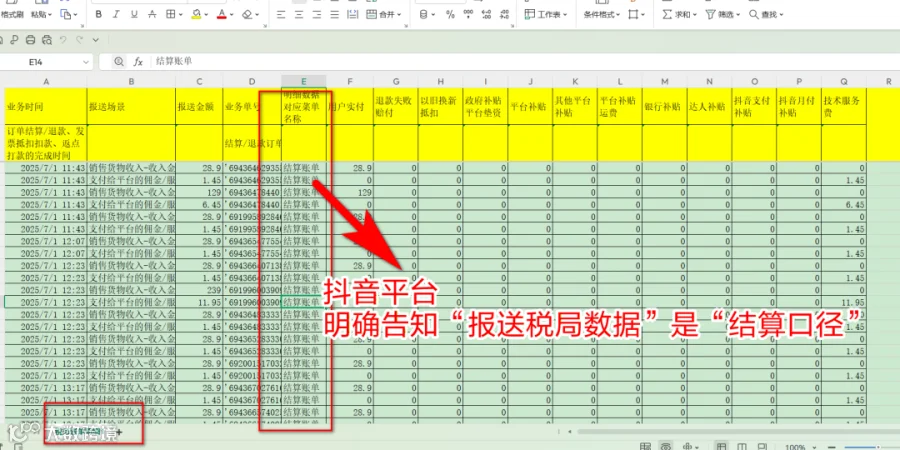This screenshot has height=450, width=900.
Task: Click the 达人补贴 header cell
Action: (x=709, y=106)
